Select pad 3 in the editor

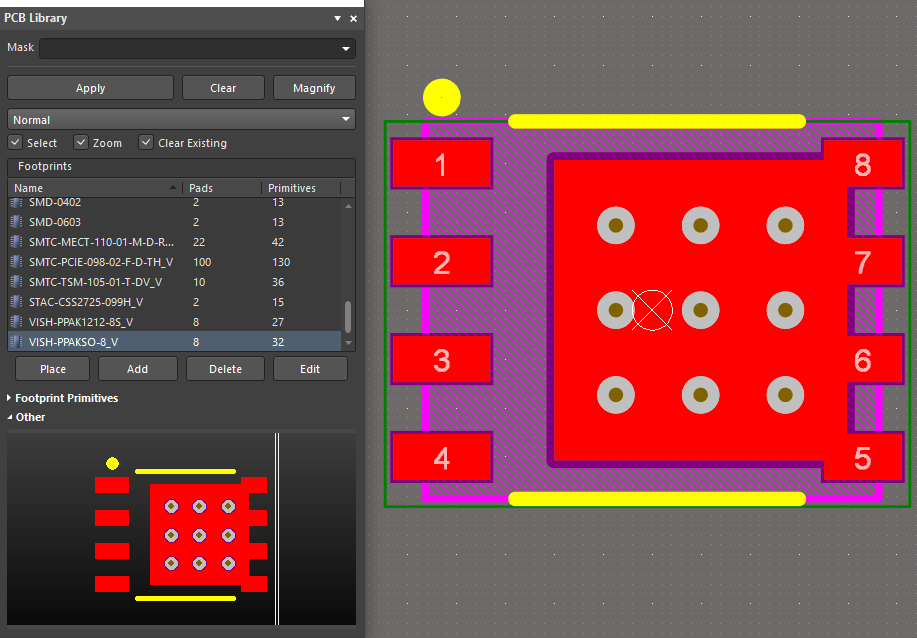click(x=442, y=359)
